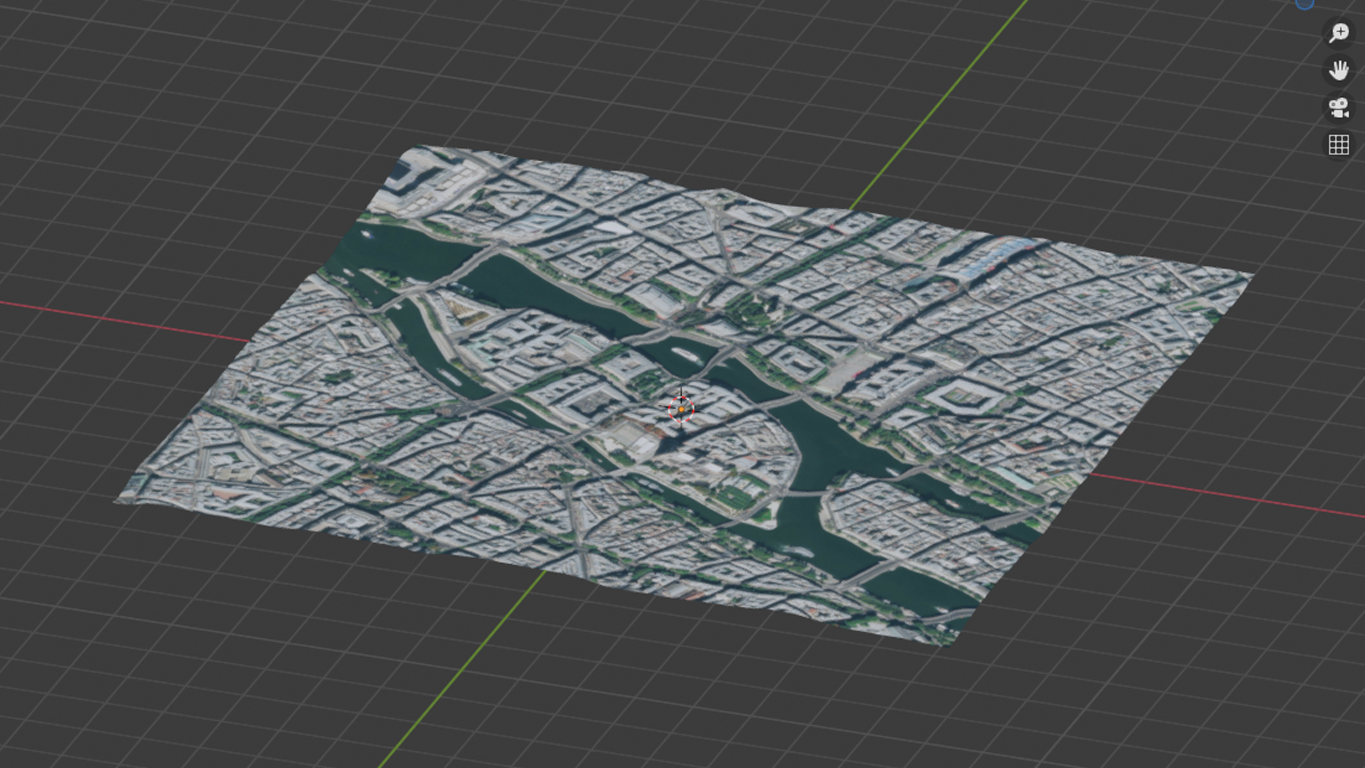Click the 3D cursor crosshair on map
The width and height of the screenshot is (1365, 768).
(x=681, y=408)
